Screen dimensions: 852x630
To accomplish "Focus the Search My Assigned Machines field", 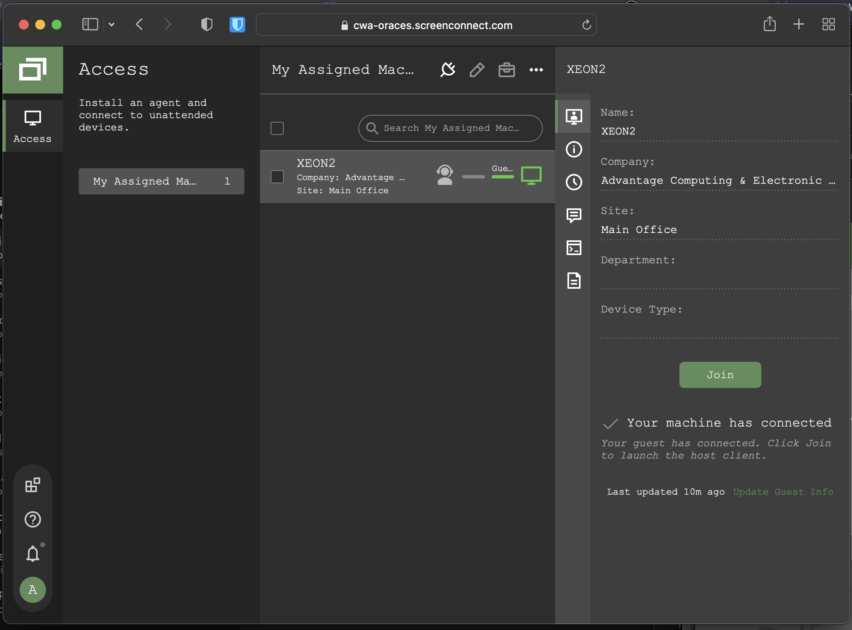I will point(450,128).
